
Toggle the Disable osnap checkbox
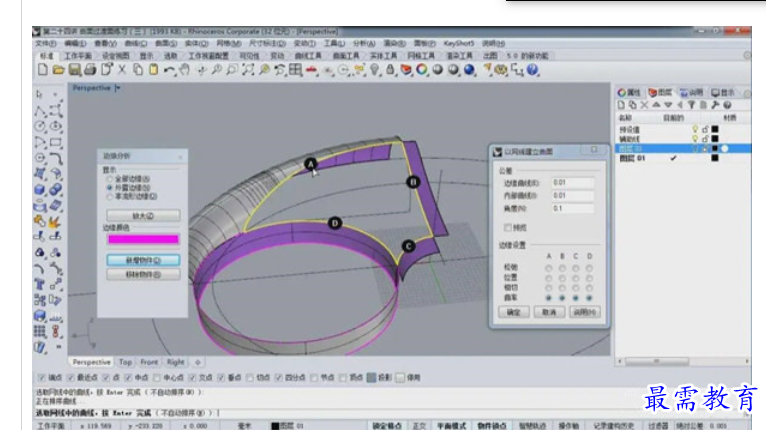[x=401, y=378]
